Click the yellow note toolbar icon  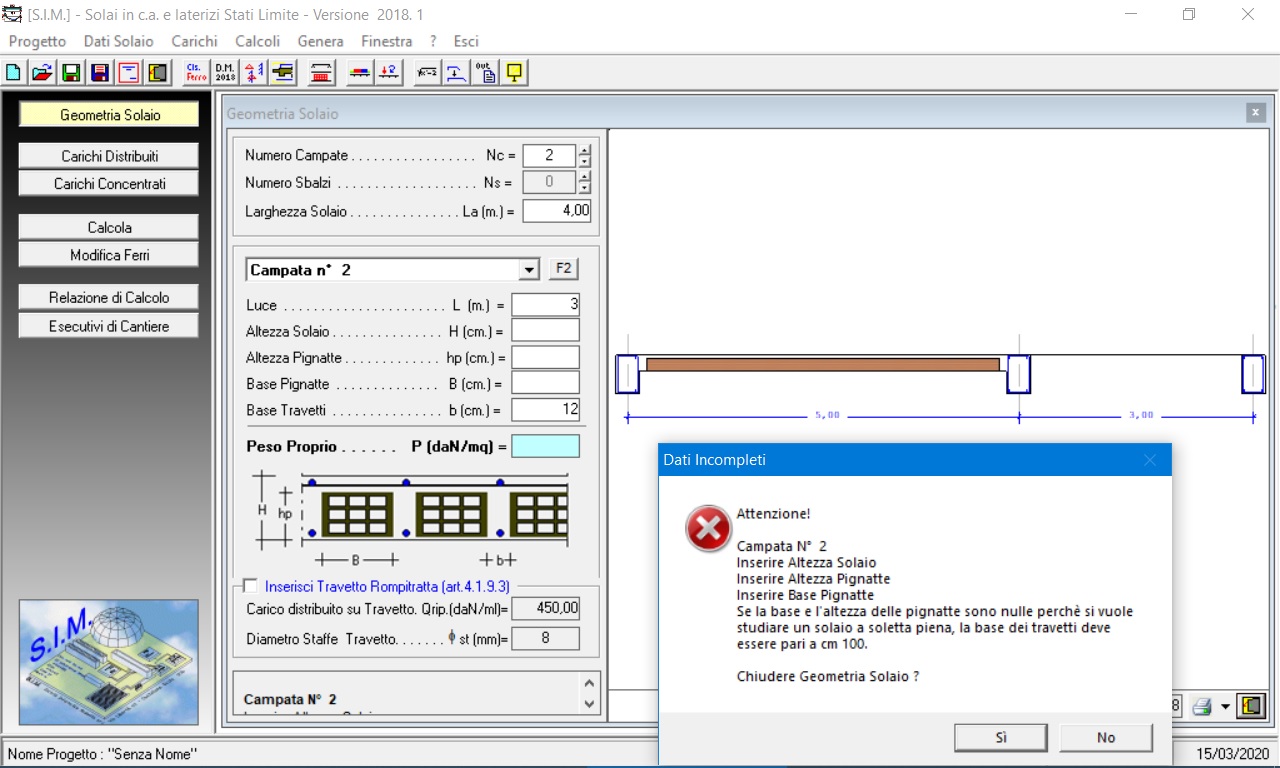click(x=515, y=72)
